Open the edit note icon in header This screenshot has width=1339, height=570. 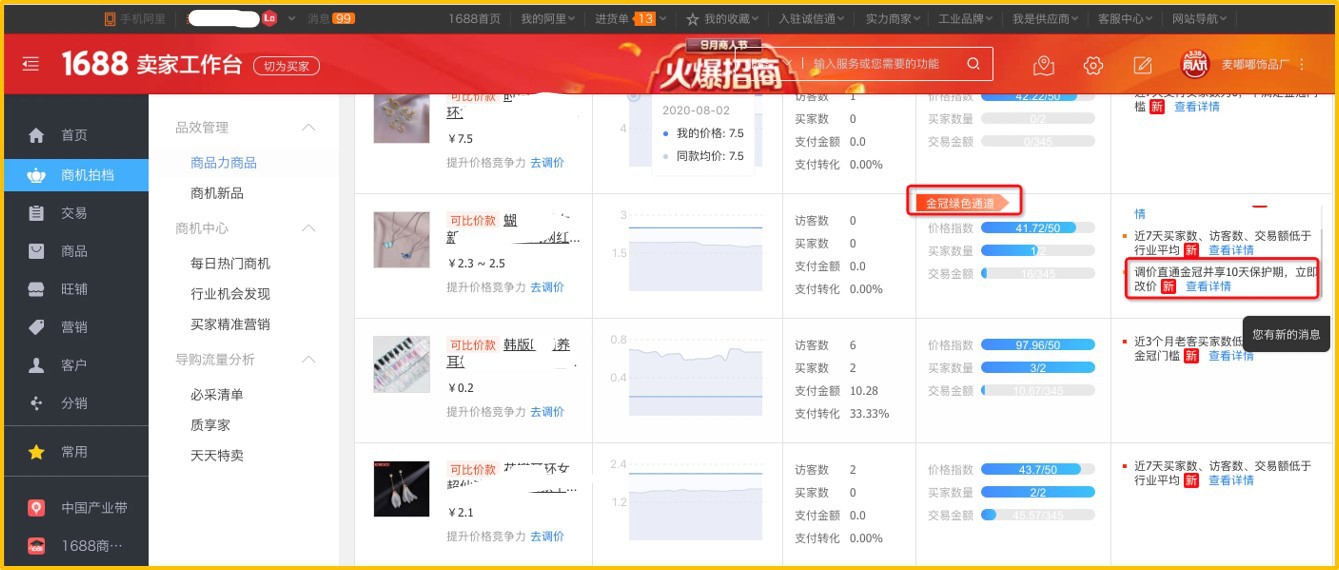1142,65
